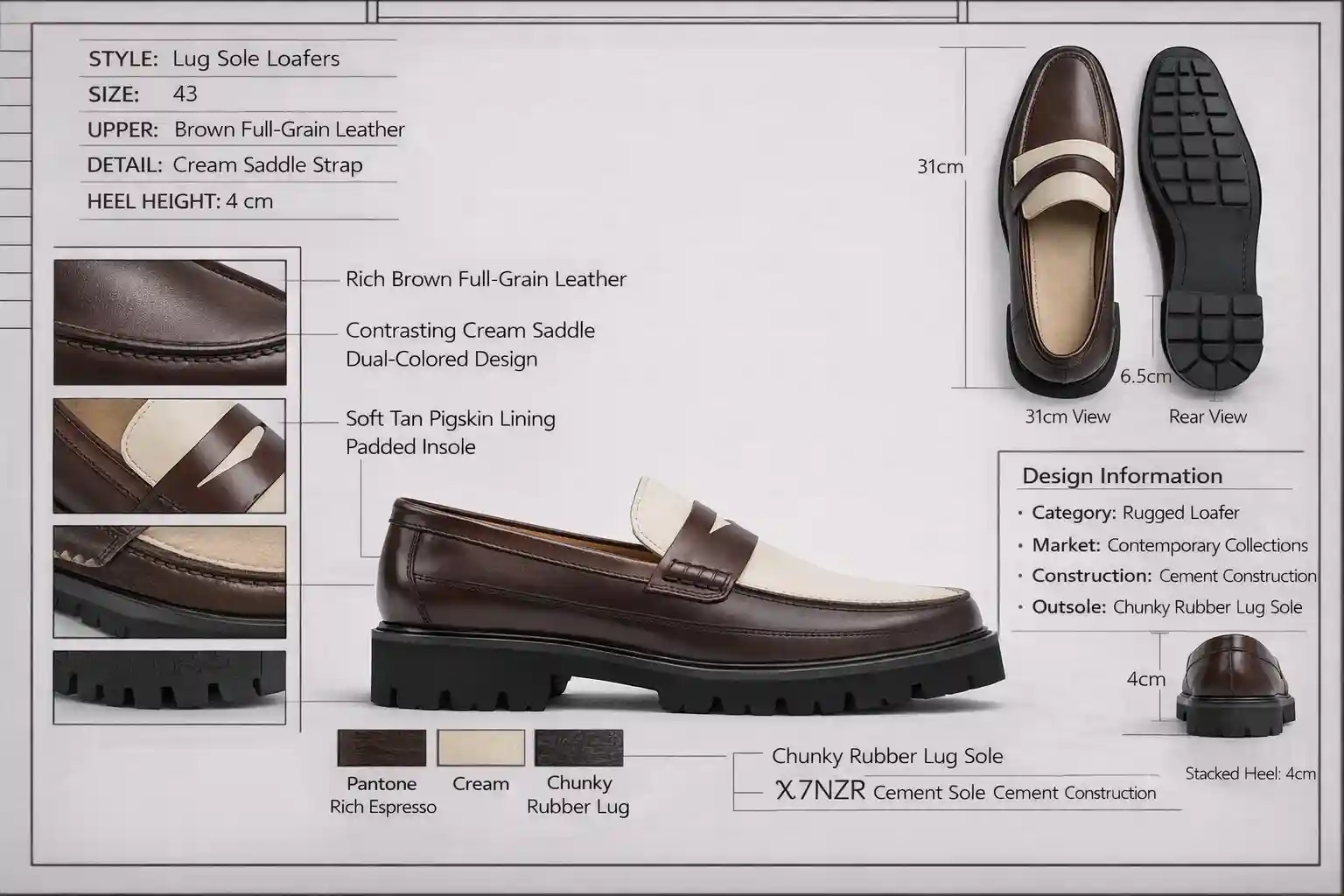Click the main side-profile loafer image
This screenshot has height=896, width=1344.
coord(689,595)
